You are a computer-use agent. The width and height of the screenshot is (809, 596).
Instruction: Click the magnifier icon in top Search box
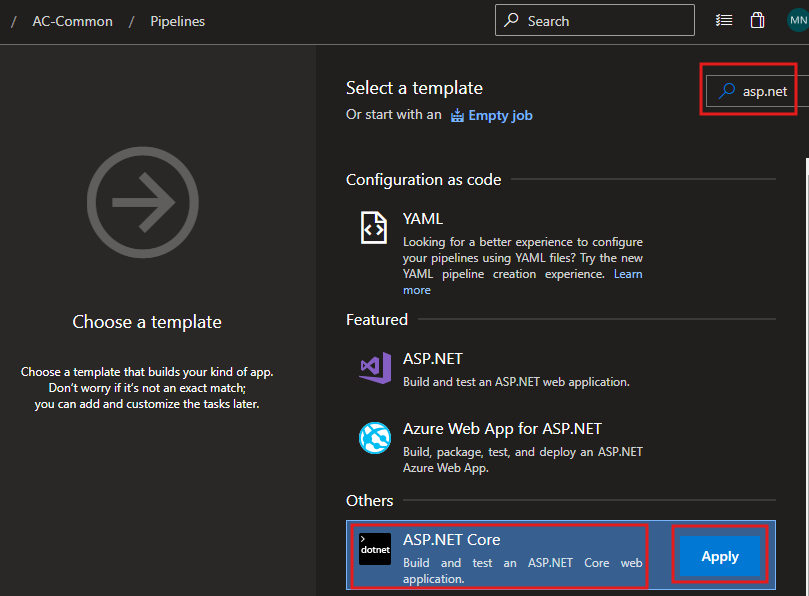tap(511, 20)
